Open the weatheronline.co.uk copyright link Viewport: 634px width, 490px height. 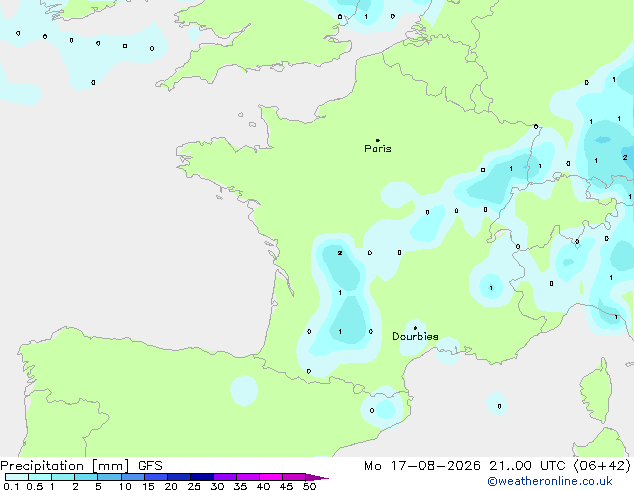point(550,481)
